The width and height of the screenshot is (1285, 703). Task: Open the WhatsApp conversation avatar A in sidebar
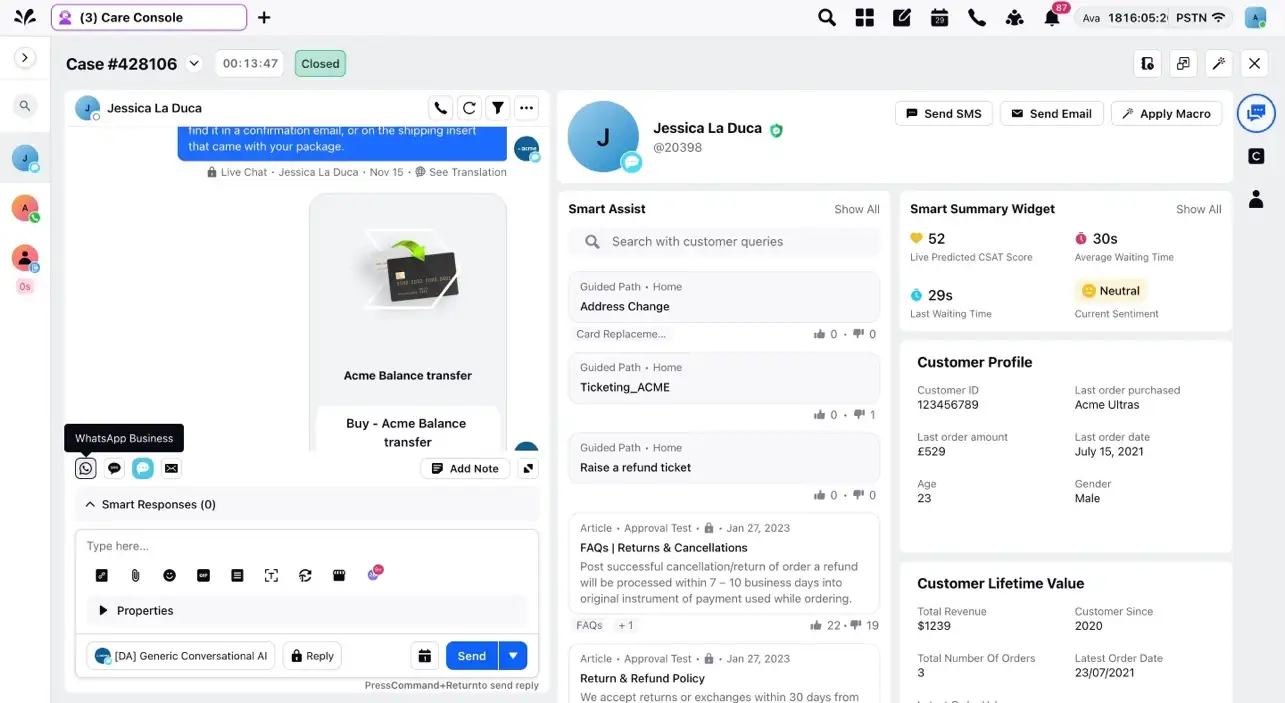25,208
